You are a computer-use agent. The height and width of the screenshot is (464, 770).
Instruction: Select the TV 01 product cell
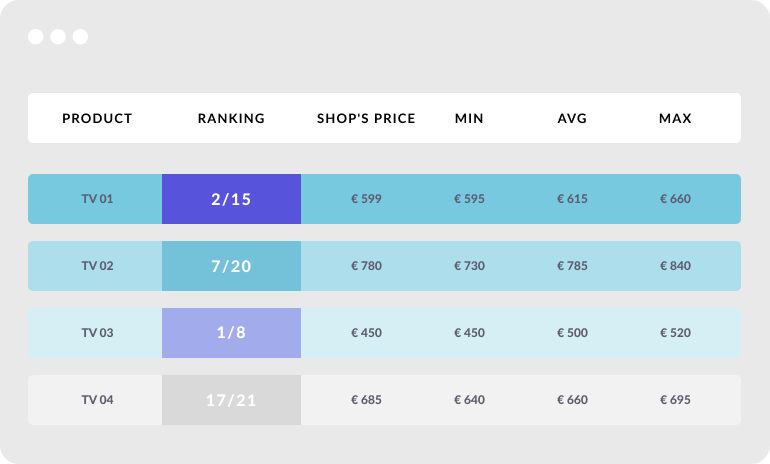(97, 199)
